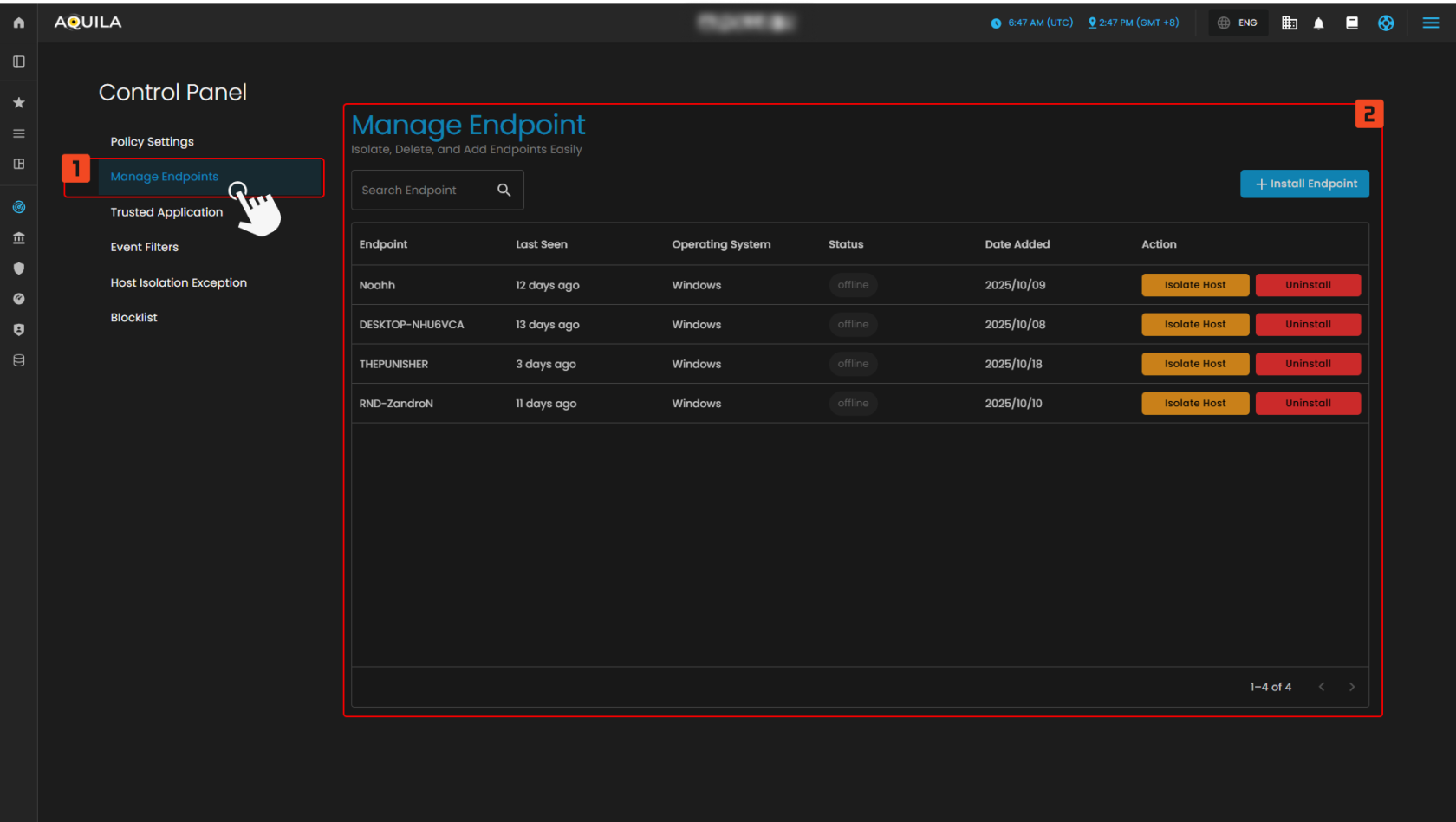Toggle the sidebar panel layout icon

18,61
